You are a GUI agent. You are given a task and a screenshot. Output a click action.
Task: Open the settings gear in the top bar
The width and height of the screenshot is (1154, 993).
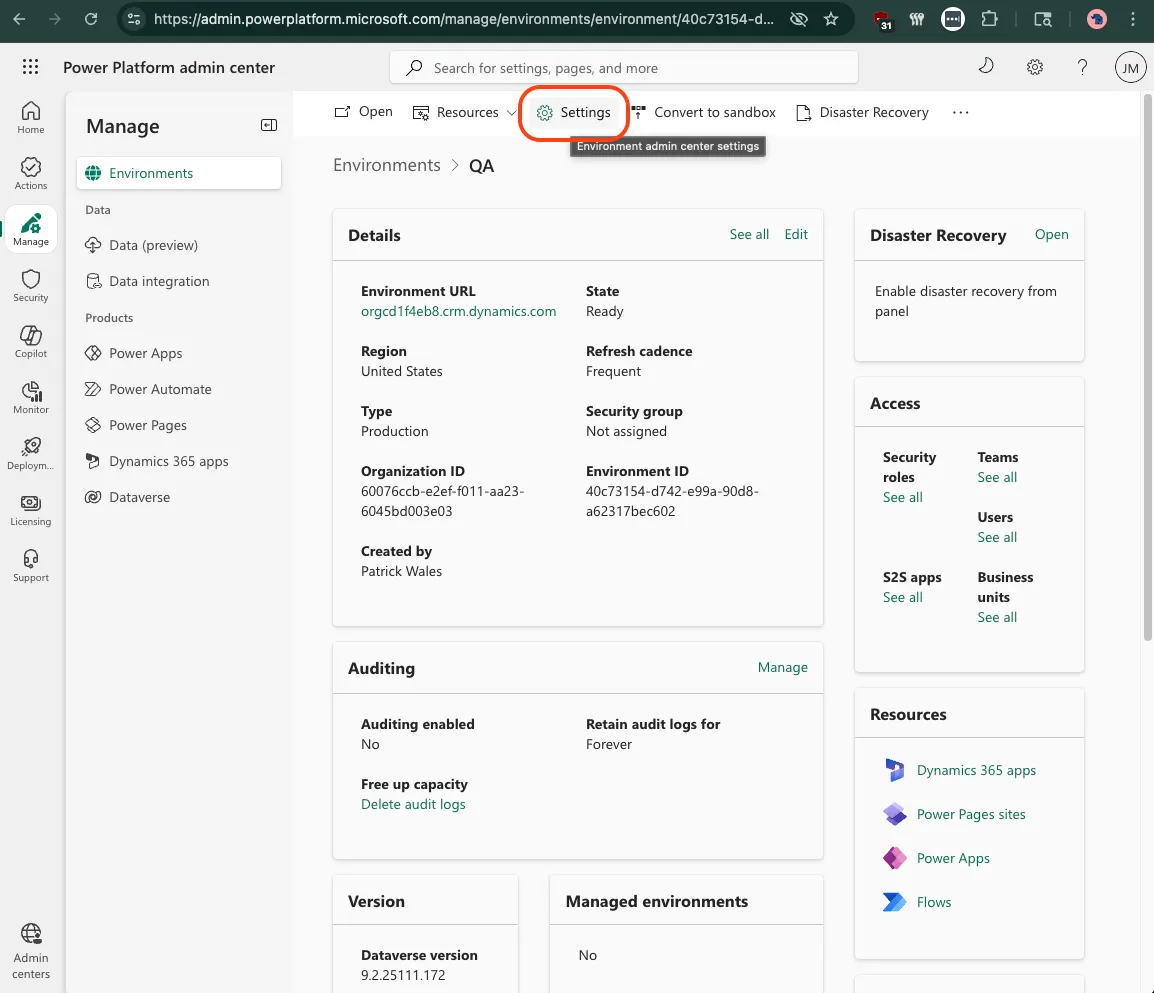[1034, 66]
